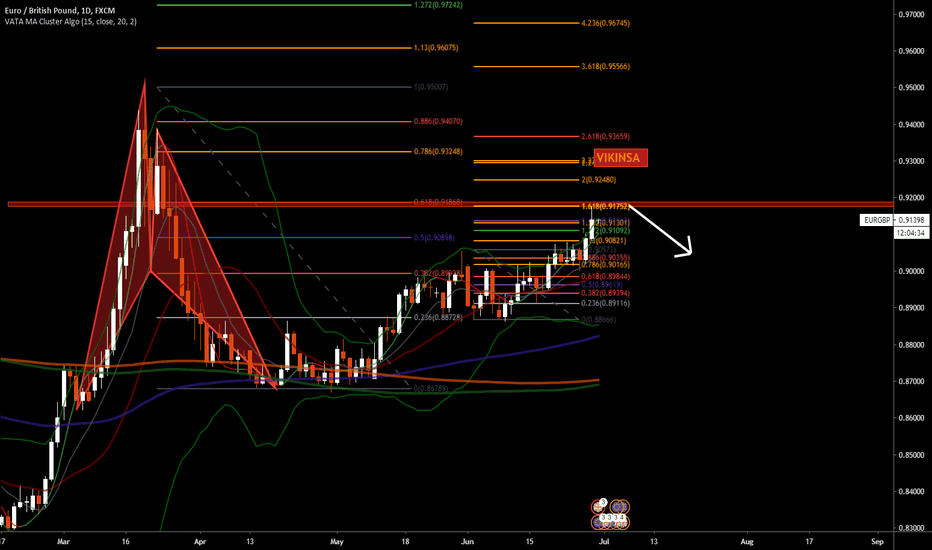Open the UK flag economic event icon

[598, 507]
